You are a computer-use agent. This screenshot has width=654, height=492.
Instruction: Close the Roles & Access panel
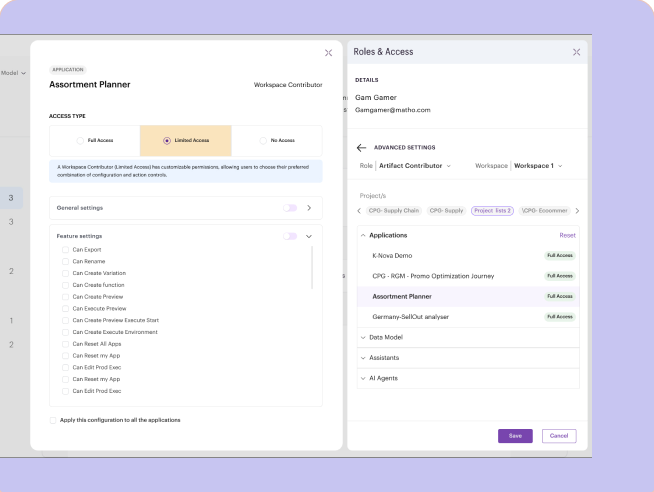[576, 52]
